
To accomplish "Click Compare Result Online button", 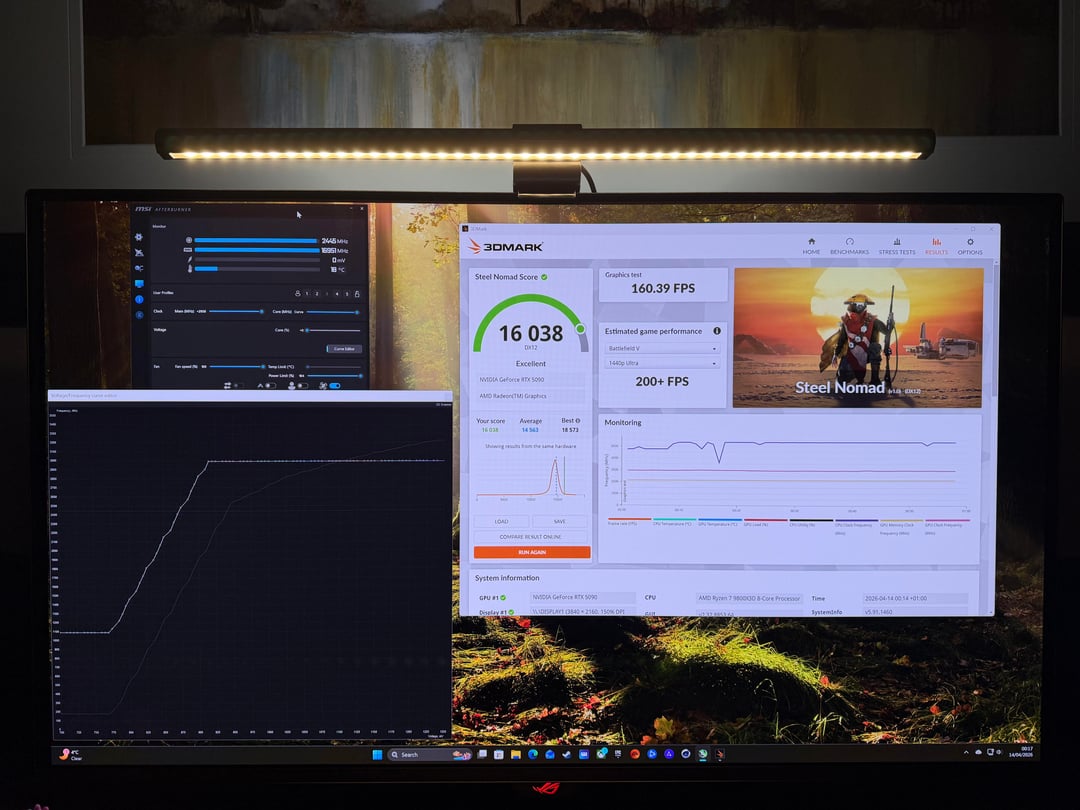I will (x=532, y=537).
